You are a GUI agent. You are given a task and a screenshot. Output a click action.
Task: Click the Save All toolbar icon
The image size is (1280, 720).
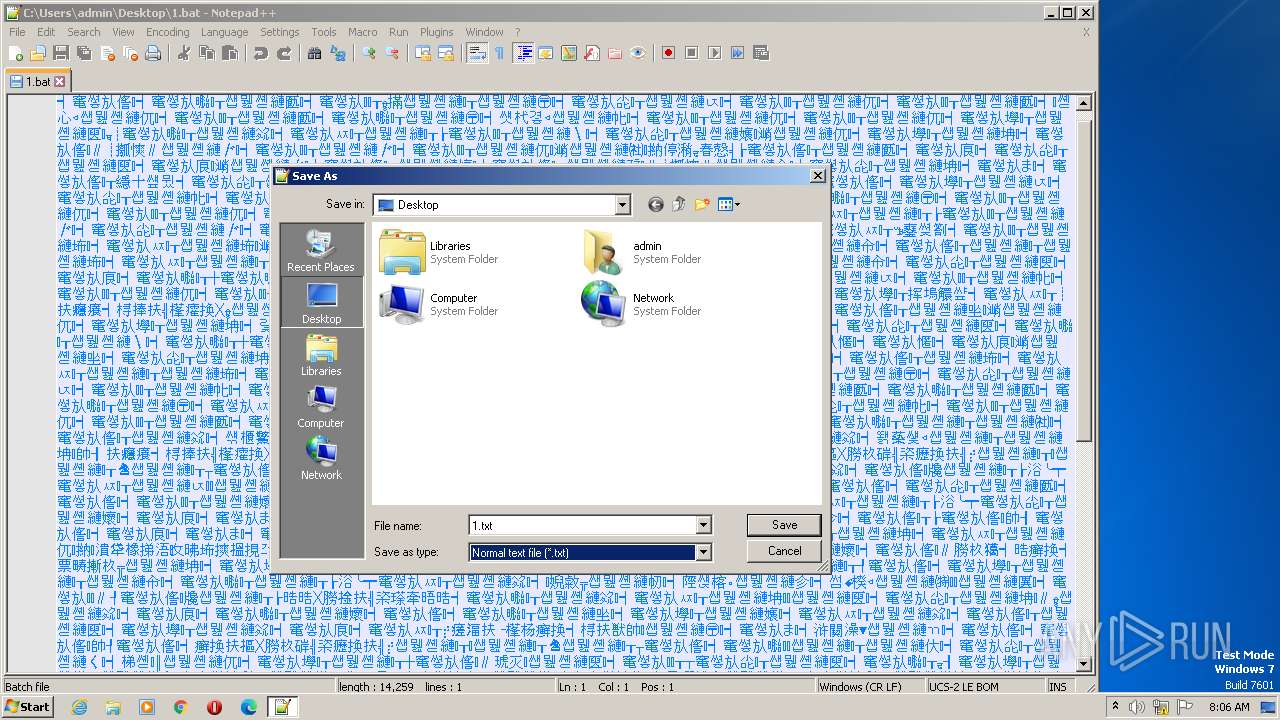[x=84, y=53]
